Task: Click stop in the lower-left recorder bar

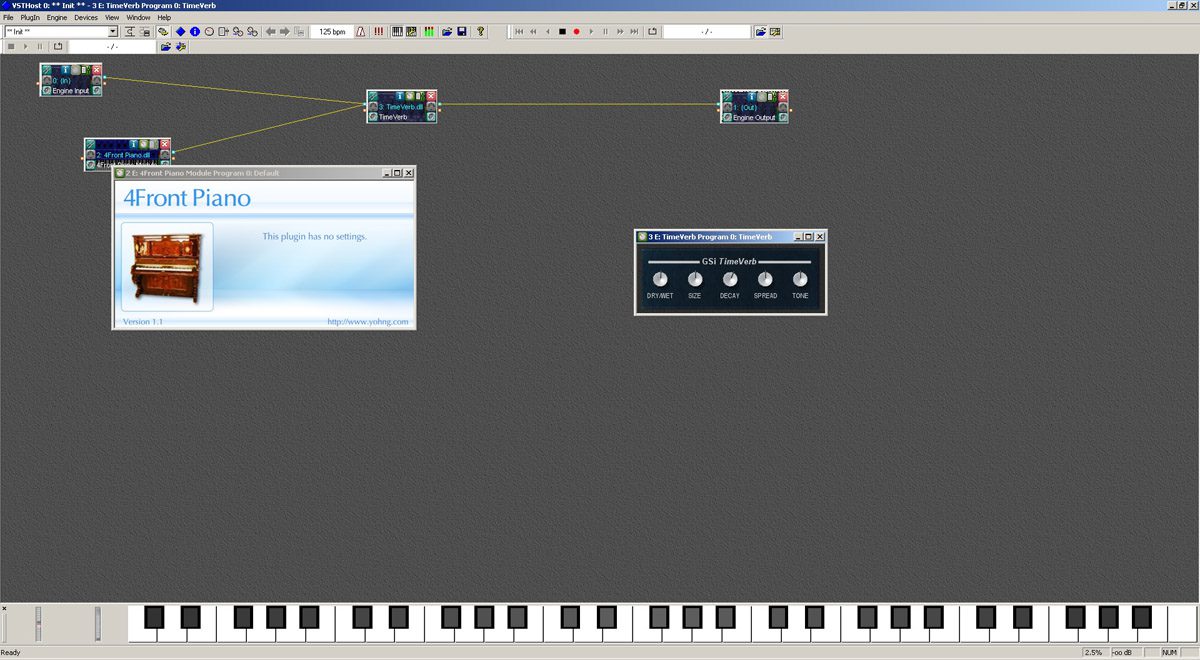Action: point(11,46)
